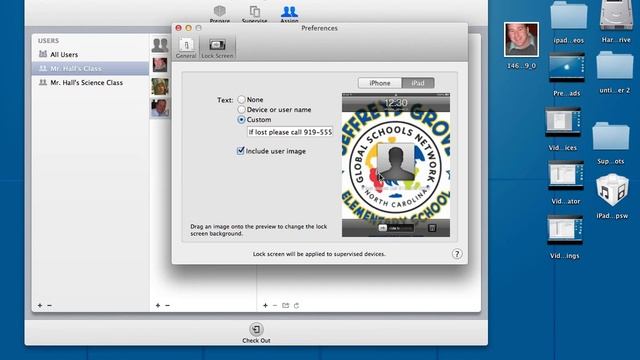Add a document with plus button
Image resolution: width=640 pixels, height=360 pixels.
(x=265, y=305)
